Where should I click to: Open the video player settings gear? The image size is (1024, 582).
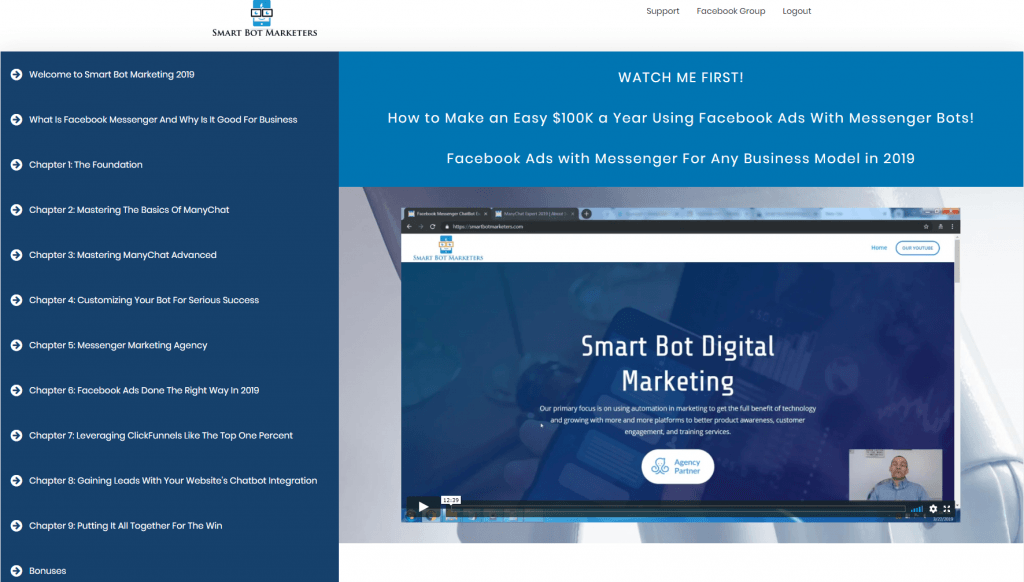click(933, 509)
